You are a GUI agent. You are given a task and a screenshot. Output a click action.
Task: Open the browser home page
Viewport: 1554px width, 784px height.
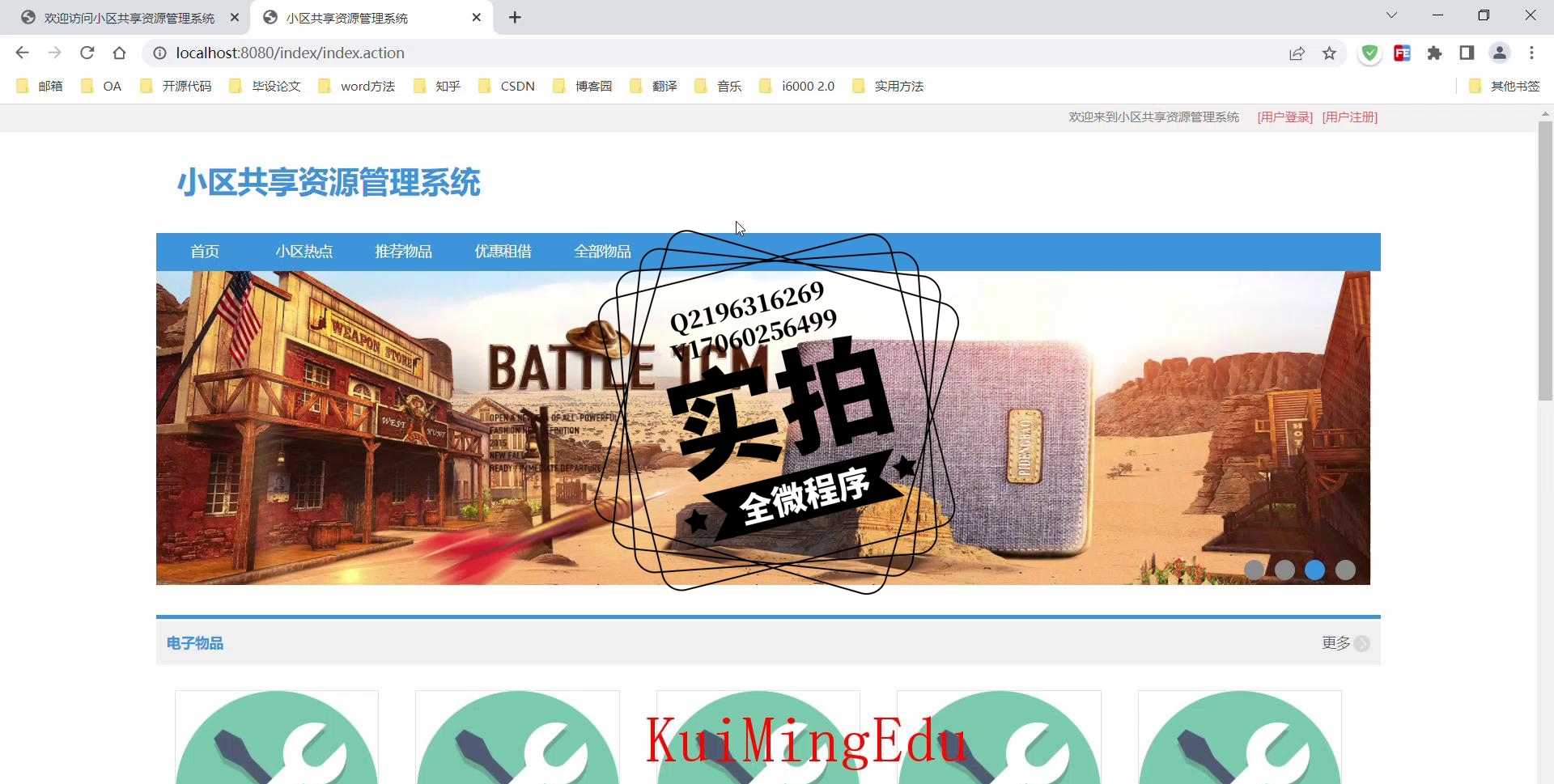tap(119, 53)
